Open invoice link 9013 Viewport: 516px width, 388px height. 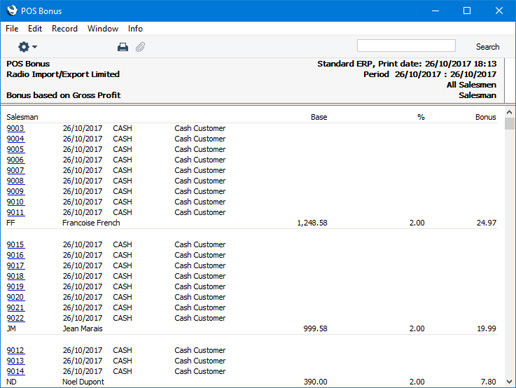click(x=15, y=361)
